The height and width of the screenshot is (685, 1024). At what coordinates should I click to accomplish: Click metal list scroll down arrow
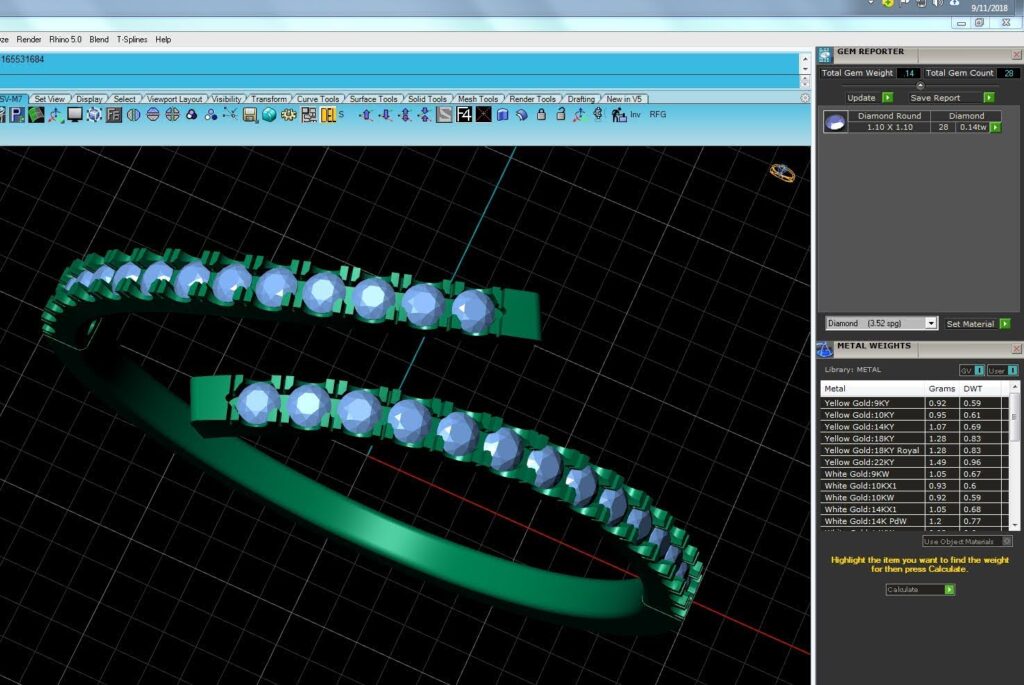pyautogui.click(x=1014, y=525)
